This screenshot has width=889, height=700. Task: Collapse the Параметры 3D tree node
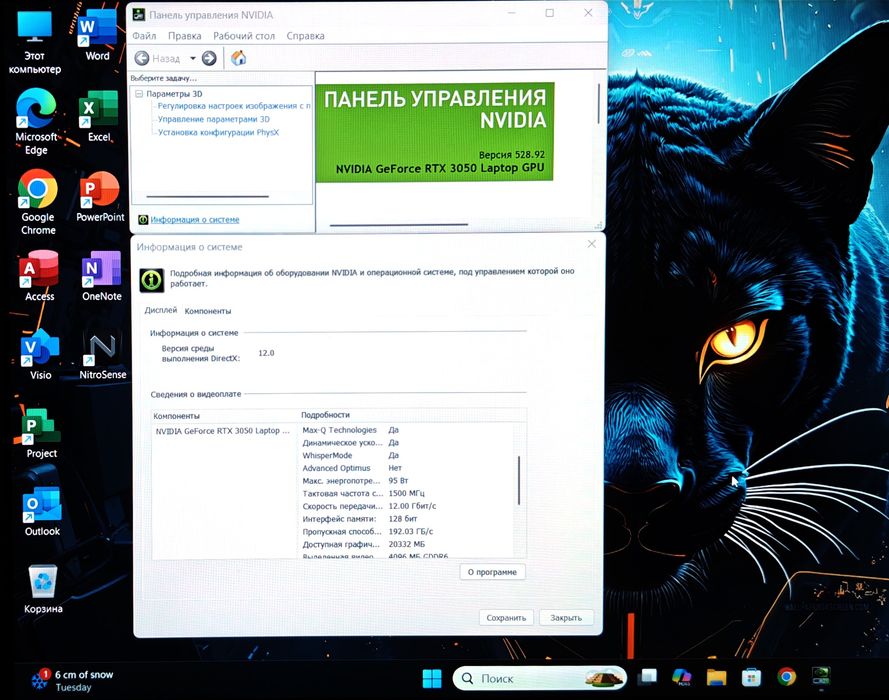pos(139,94)
